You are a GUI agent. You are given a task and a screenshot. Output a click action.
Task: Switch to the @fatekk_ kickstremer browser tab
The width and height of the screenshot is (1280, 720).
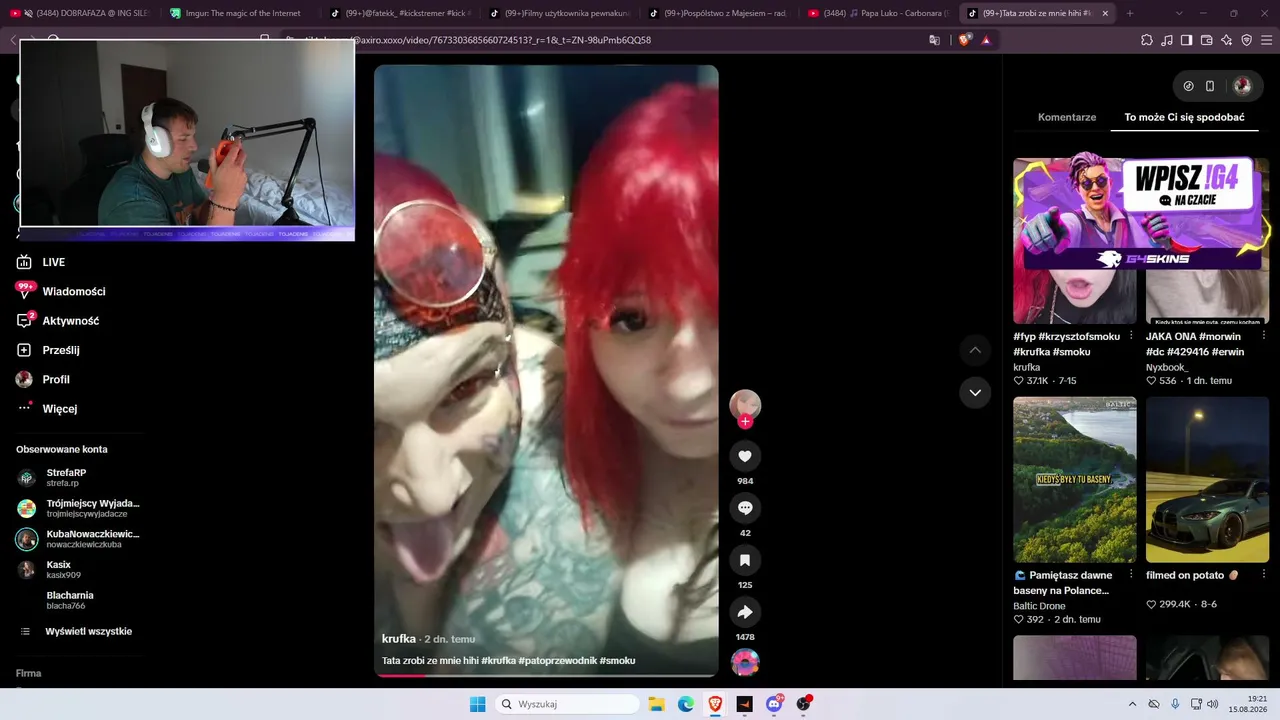400,13
